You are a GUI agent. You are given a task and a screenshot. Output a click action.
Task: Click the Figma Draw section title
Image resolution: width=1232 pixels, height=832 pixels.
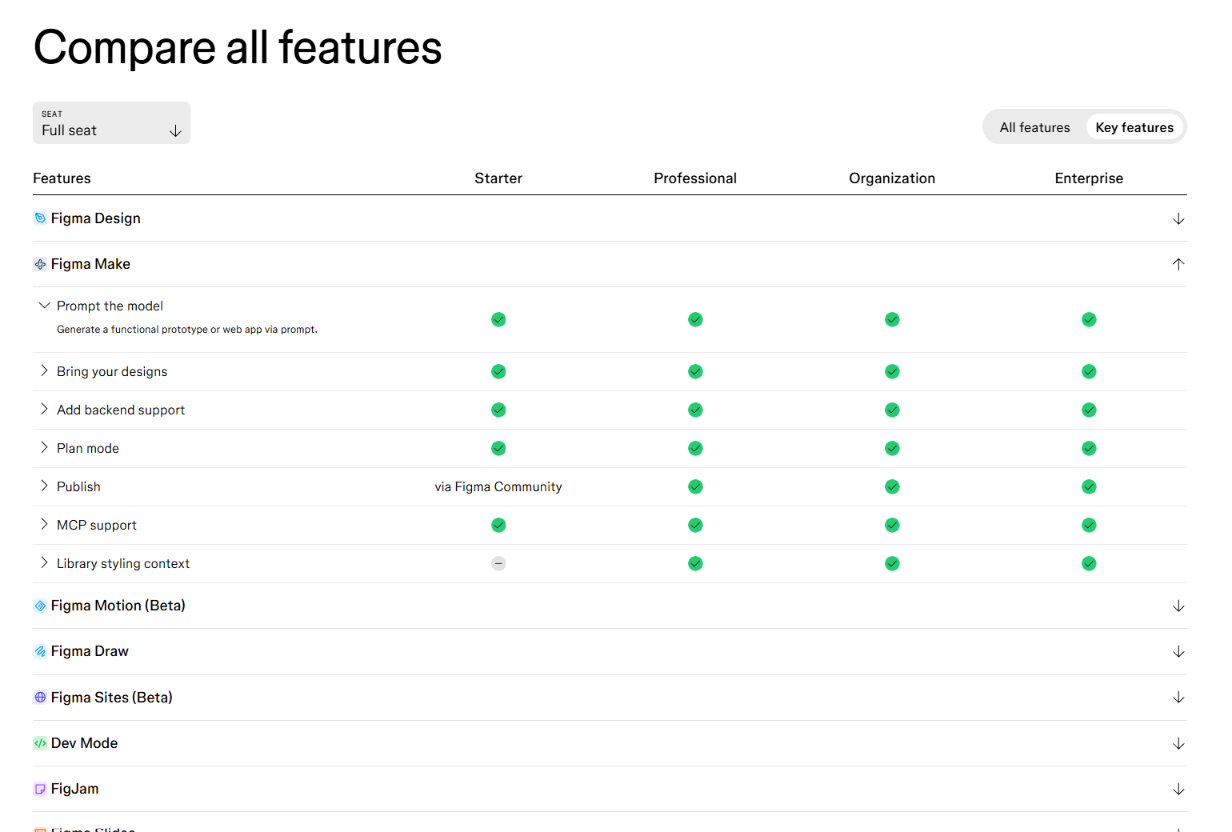[x=90, y=651]
